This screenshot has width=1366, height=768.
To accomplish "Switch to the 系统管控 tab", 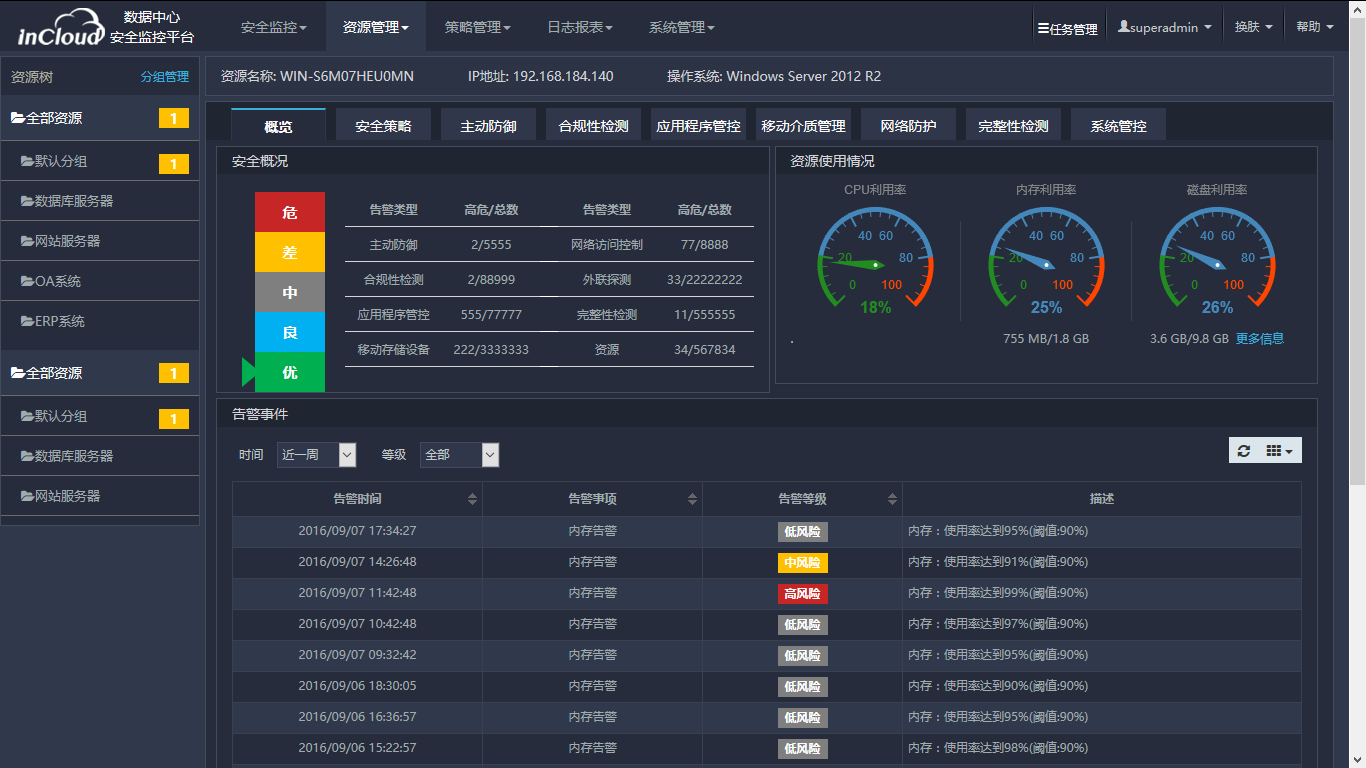I will click(1118, 125).
